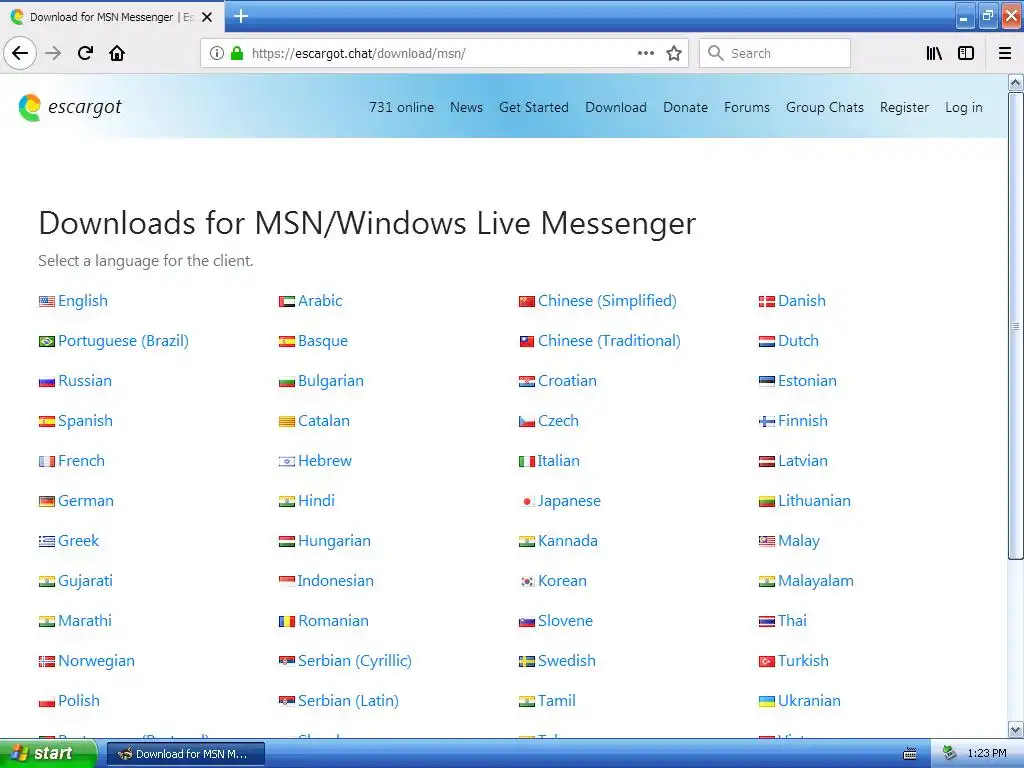Viewport: 1024px width, 768px height.
Task: Click the vertical scrollbar thumb
Action: [1015, 325]
